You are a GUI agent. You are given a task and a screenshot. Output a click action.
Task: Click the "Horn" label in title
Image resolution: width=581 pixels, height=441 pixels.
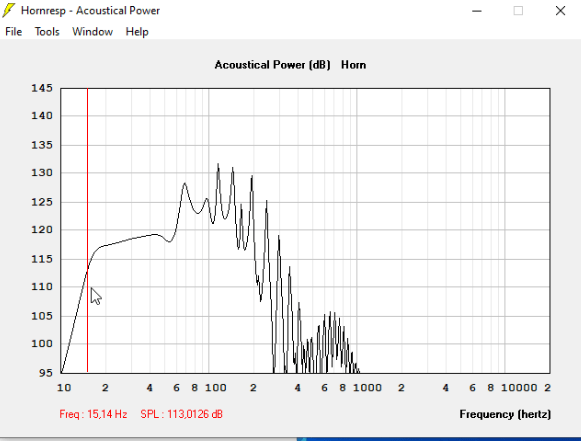coord(353,65)
